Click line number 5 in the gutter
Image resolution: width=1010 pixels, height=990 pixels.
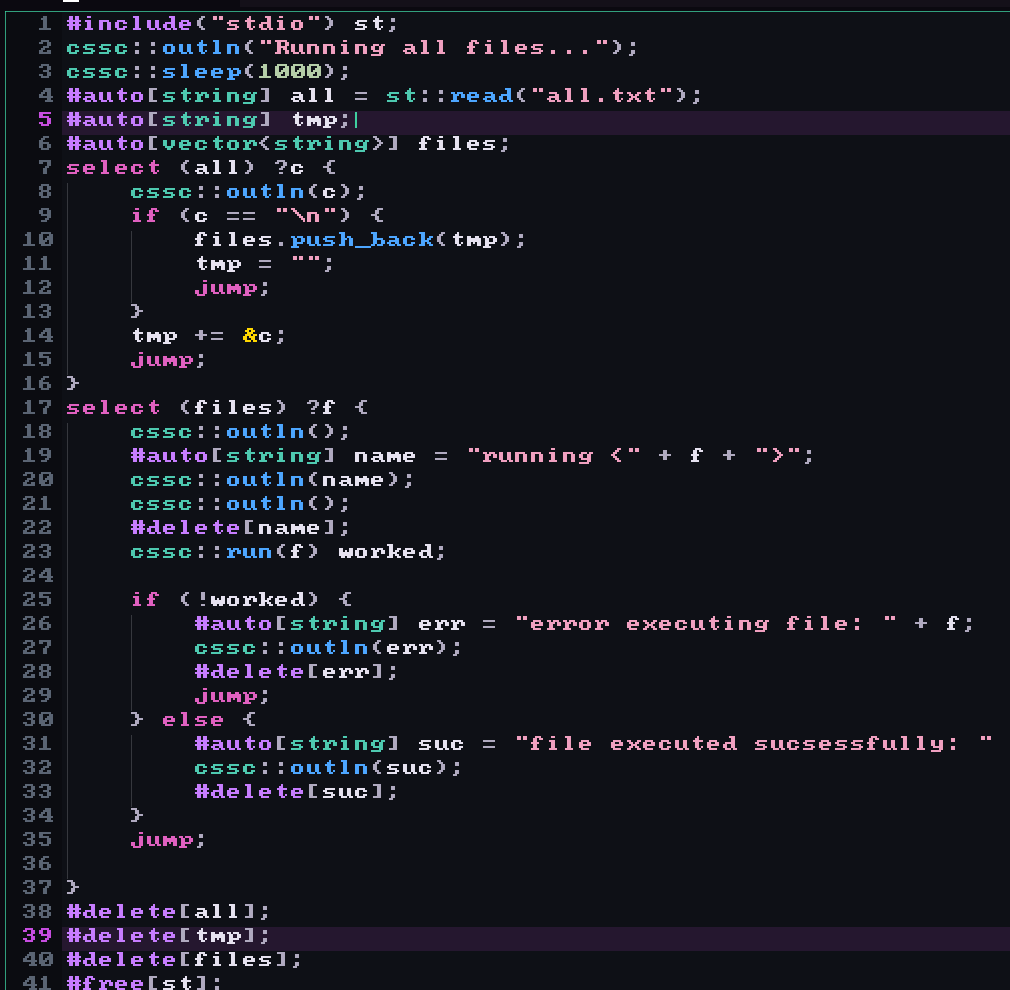point(44,120)
